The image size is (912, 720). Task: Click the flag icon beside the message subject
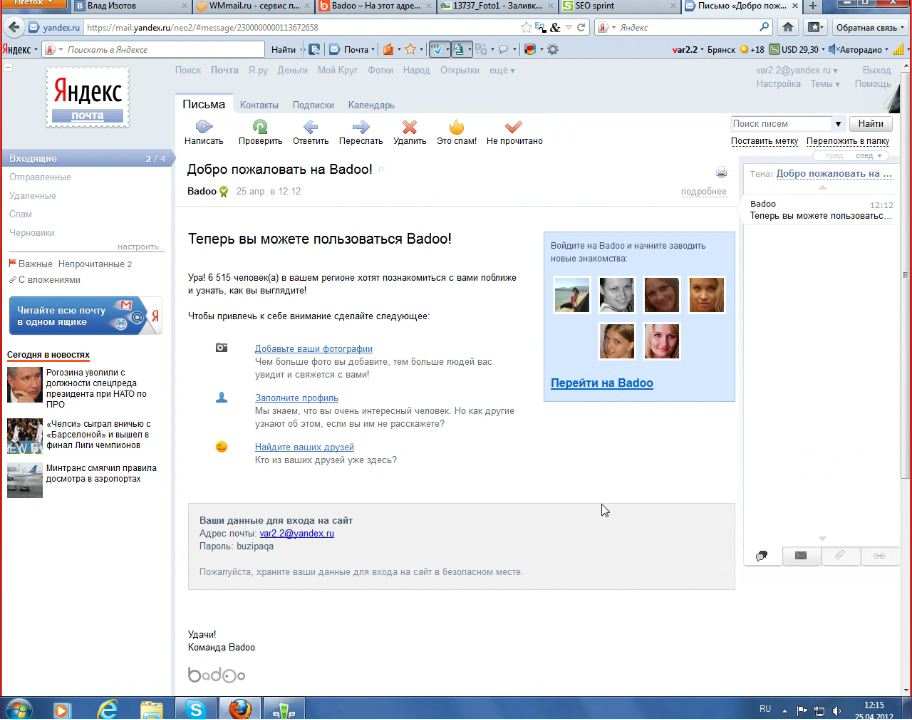(x=382, y=170)
